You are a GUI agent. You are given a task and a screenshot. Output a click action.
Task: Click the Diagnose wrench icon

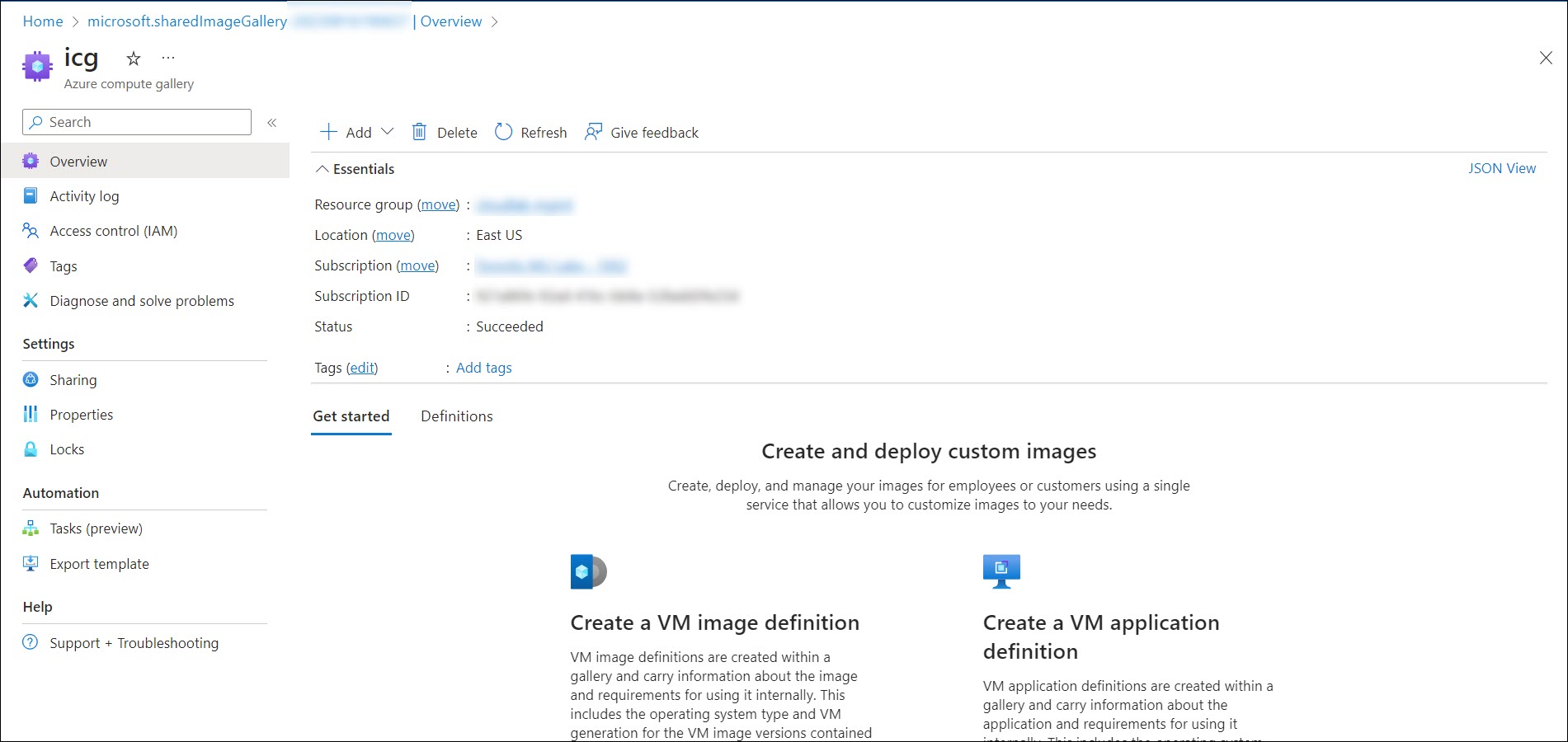click(x=31, y=300)
